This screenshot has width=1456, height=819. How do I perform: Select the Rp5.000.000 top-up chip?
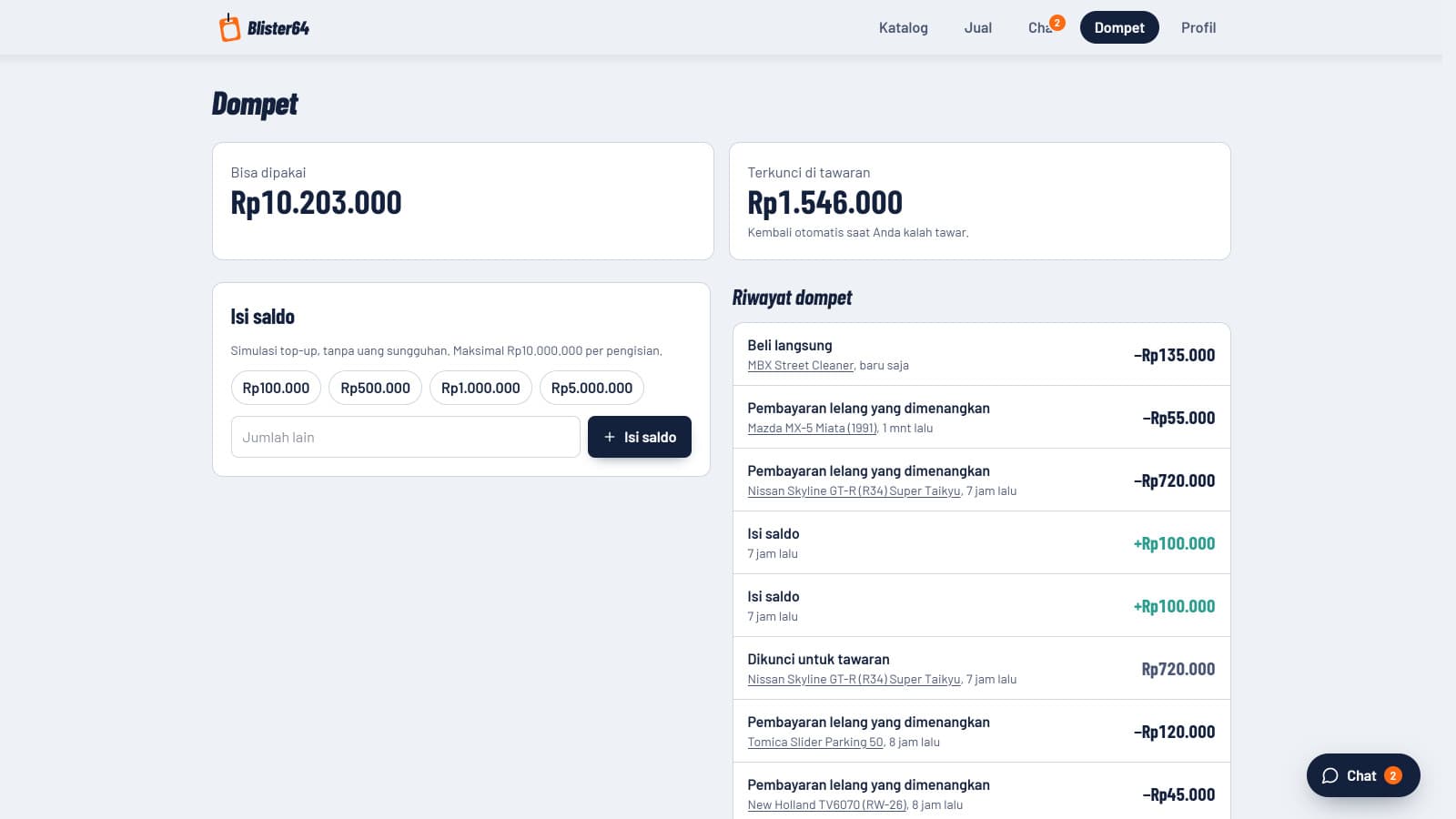pyautogui.click(x=591, y=388)
